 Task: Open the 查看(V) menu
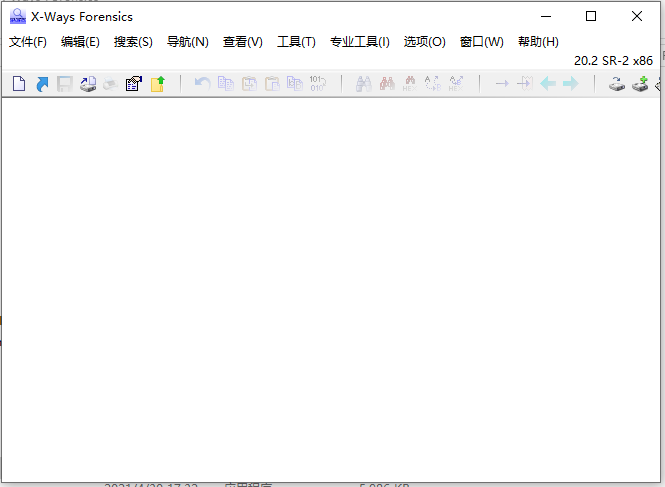click(x=243, y=42)
